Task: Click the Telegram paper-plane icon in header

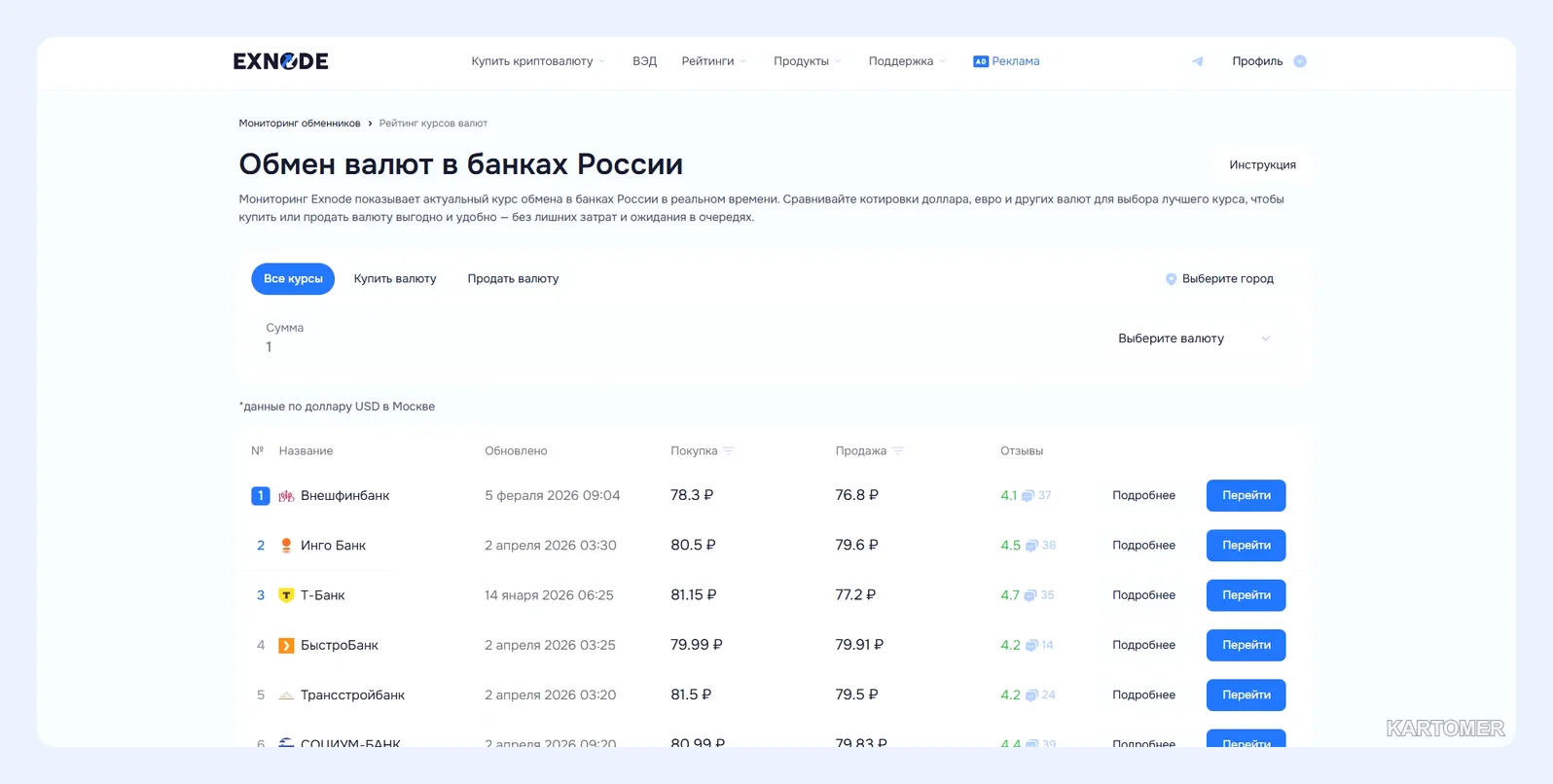Action: (1198, 61)
